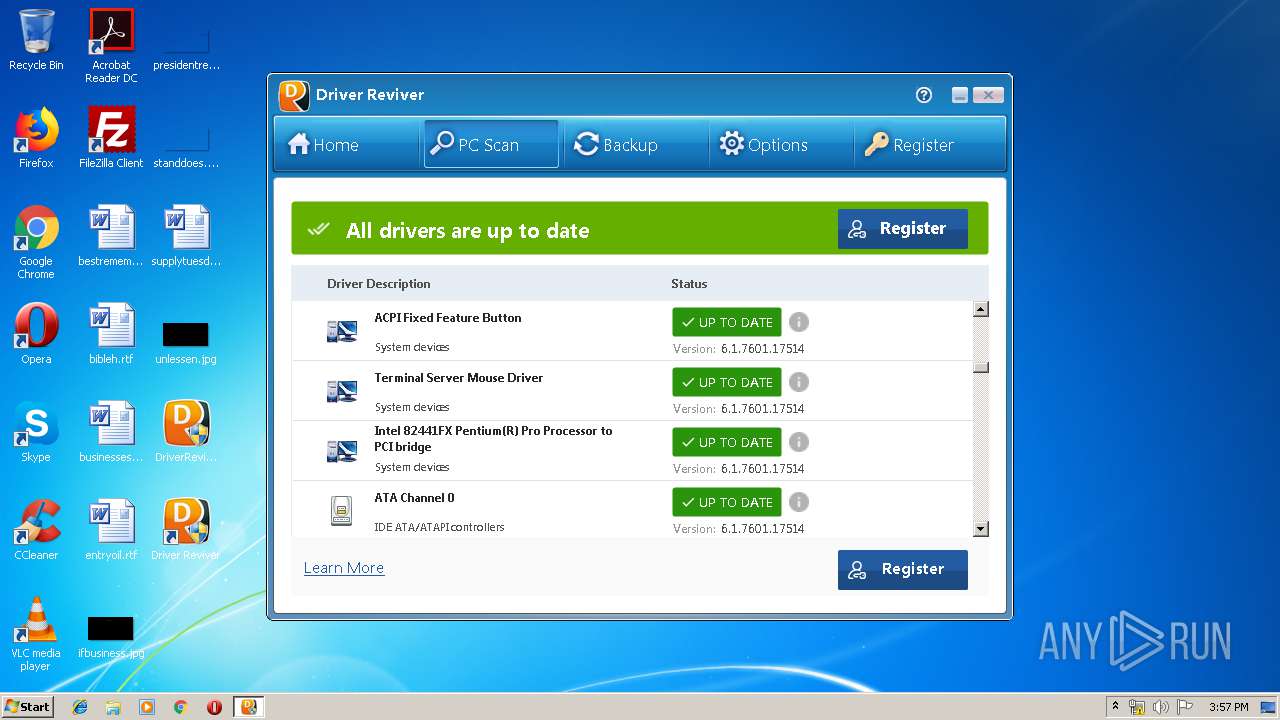
Task: Select entryoil.rtf desktop file
Action: (x=111, y=530)
